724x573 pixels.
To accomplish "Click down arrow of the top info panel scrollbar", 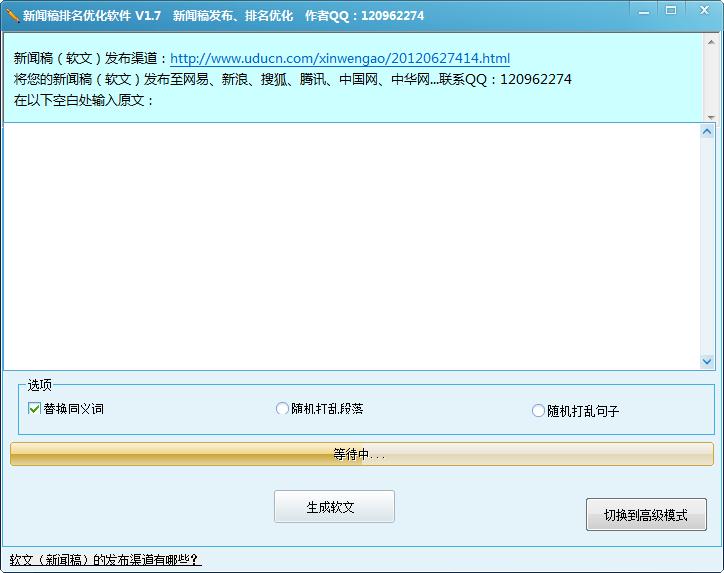I will (711, 117).
